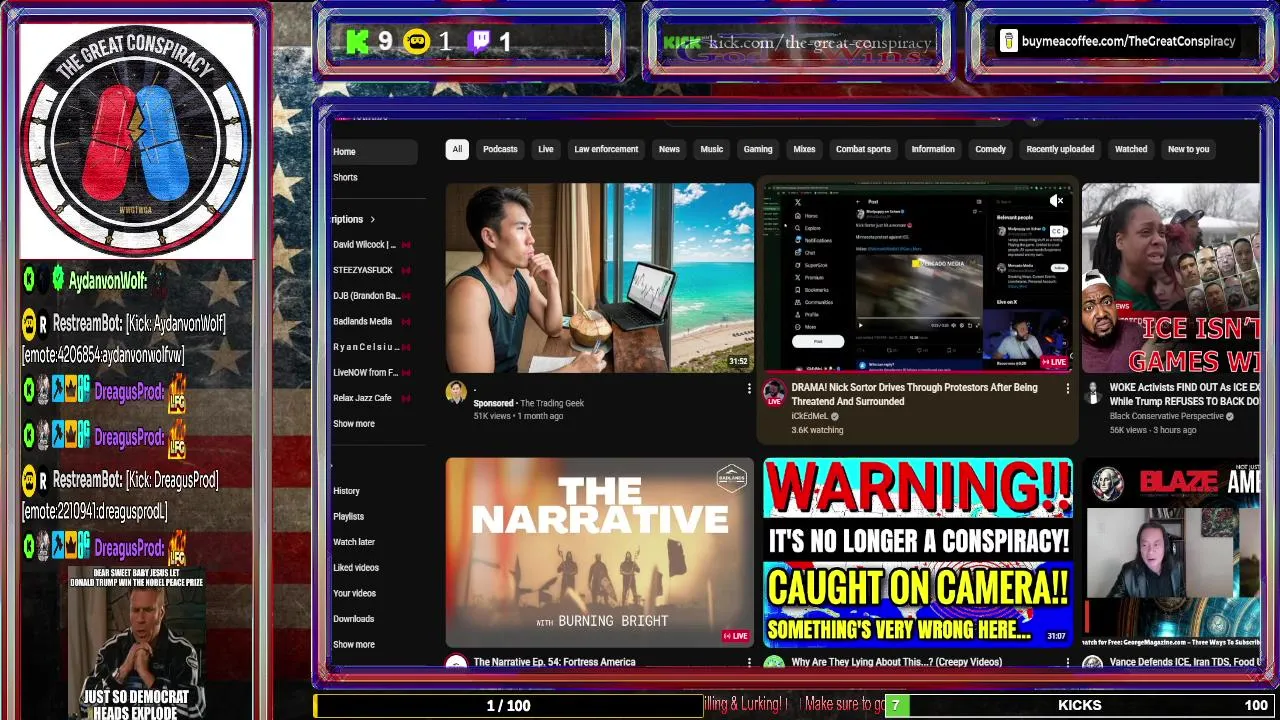Click the yellow 1 / 100 goal progress bar

(x=508, y=705)
